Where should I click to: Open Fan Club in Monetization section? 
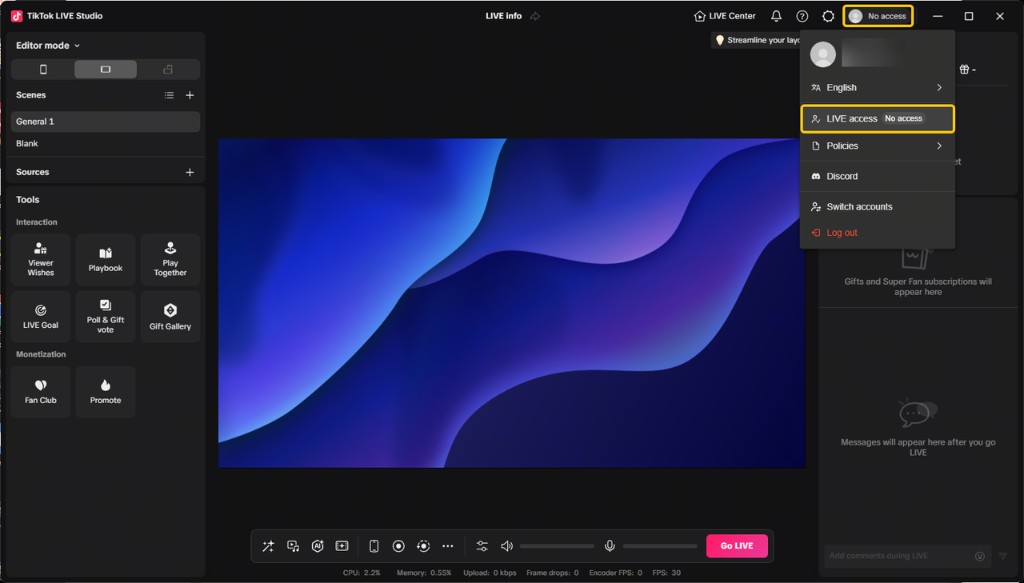40,391
